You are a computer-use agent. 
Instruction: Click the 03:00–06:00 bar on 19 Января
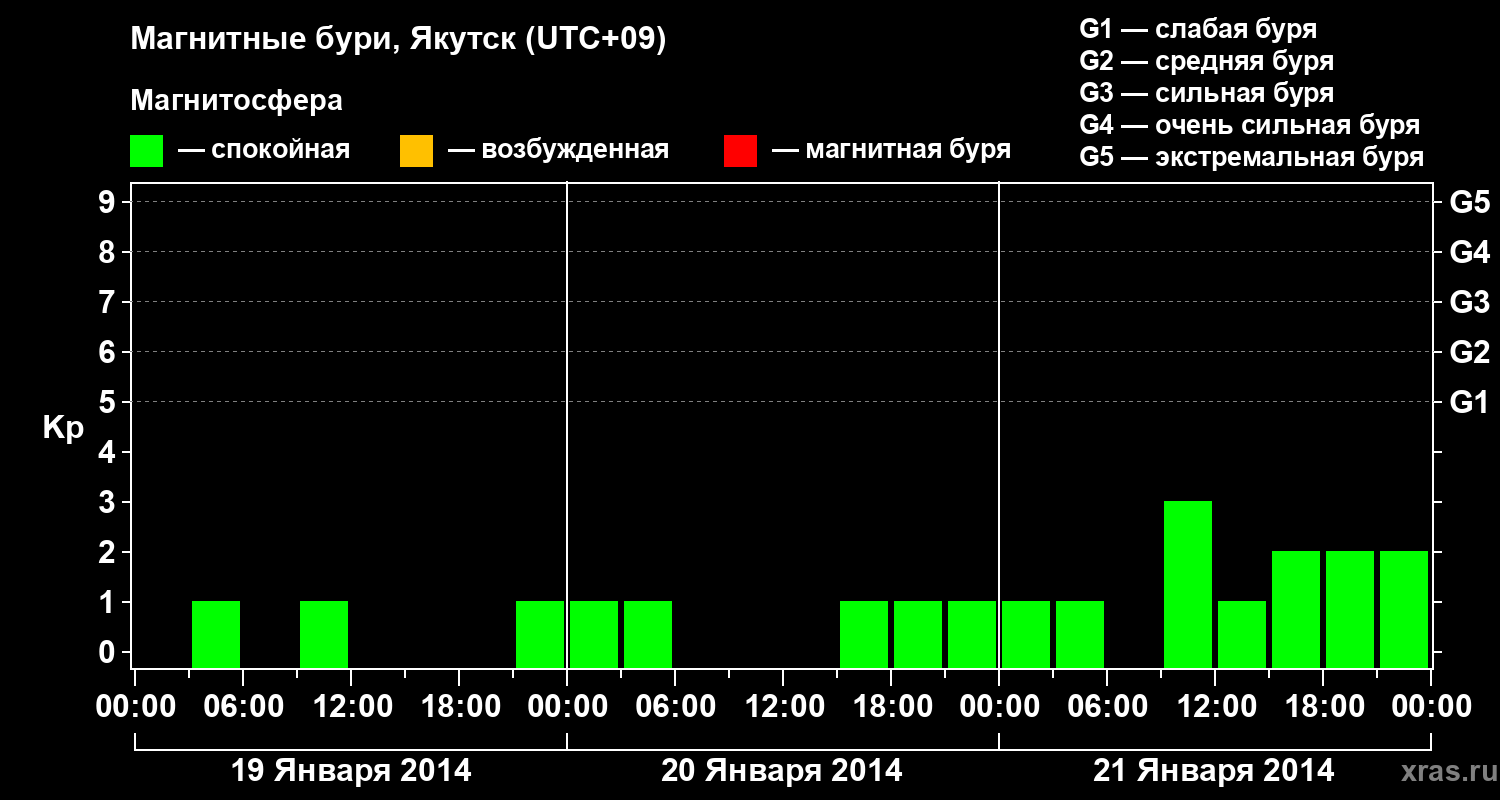click(x=216, y=634)
